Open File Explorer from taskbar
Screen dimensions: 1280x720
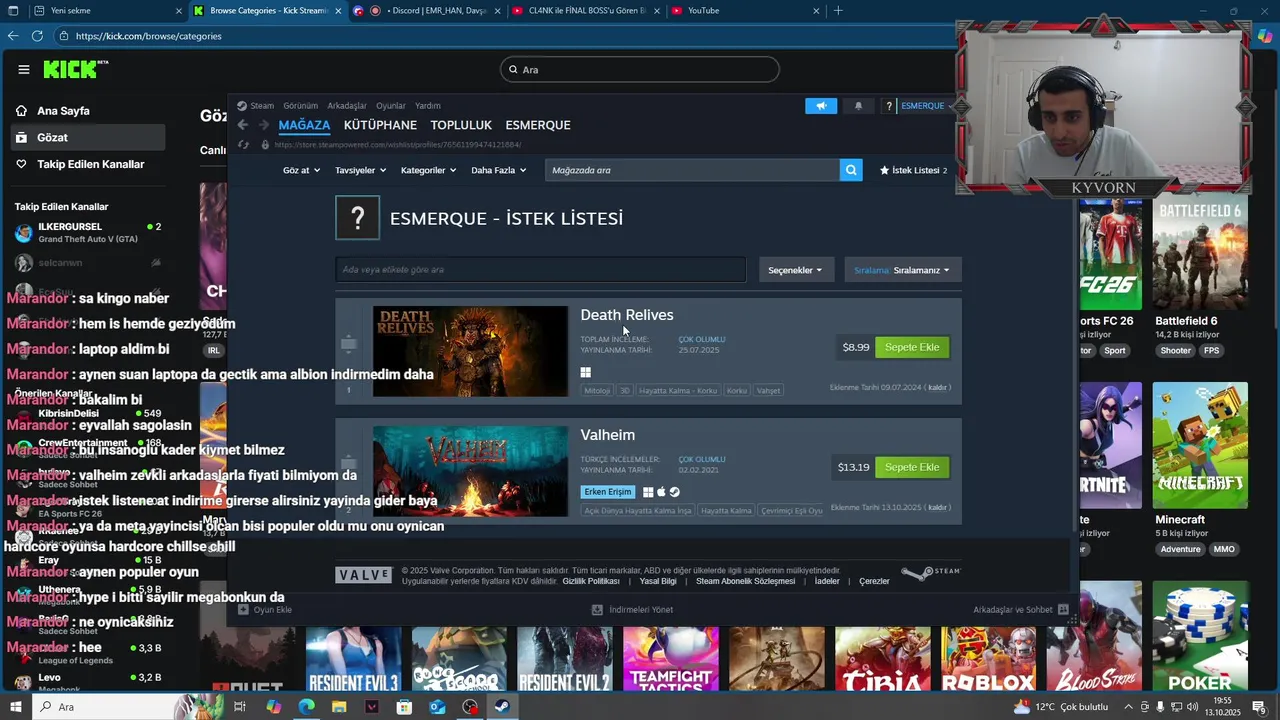(x=339, y=707)
